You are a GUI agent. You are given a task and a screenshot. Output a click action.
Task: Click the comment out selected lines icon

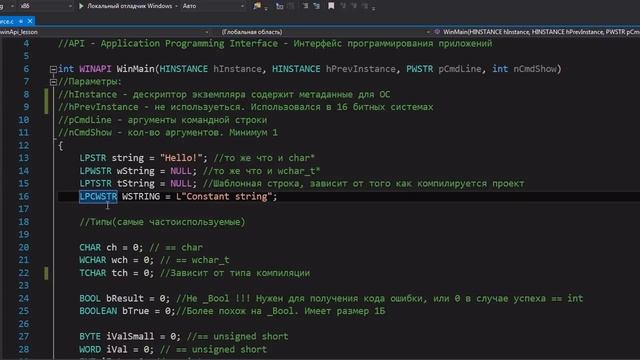[306, 6]
